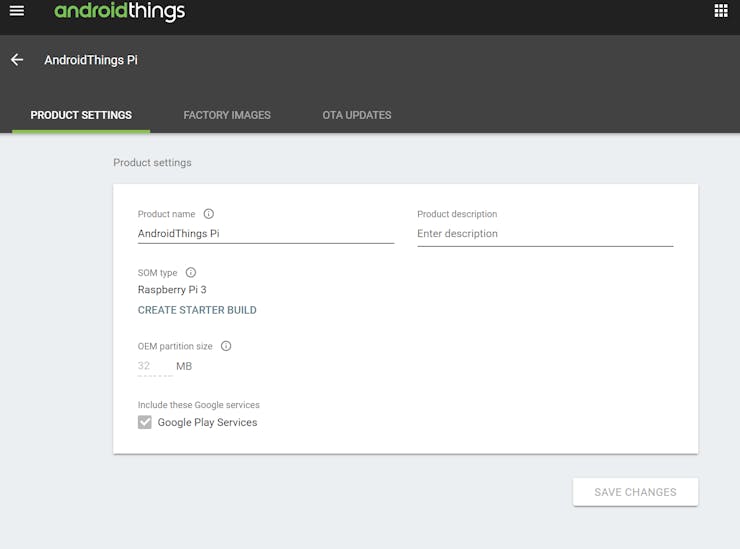740x549 pixels.
Task: Click the MB unit label
Action: point(184,366)
